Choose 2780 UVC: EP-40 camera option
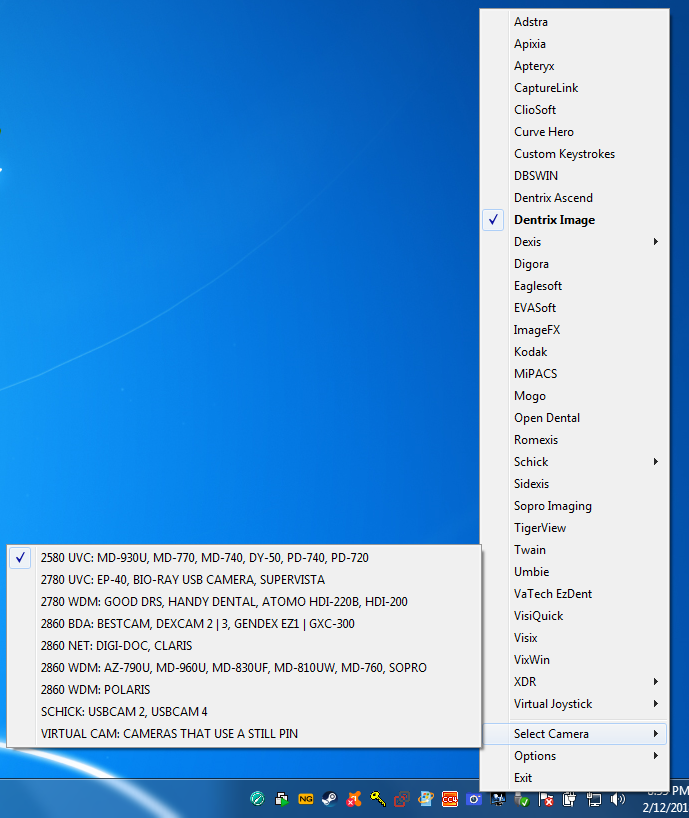 click(x=244, y=580)
